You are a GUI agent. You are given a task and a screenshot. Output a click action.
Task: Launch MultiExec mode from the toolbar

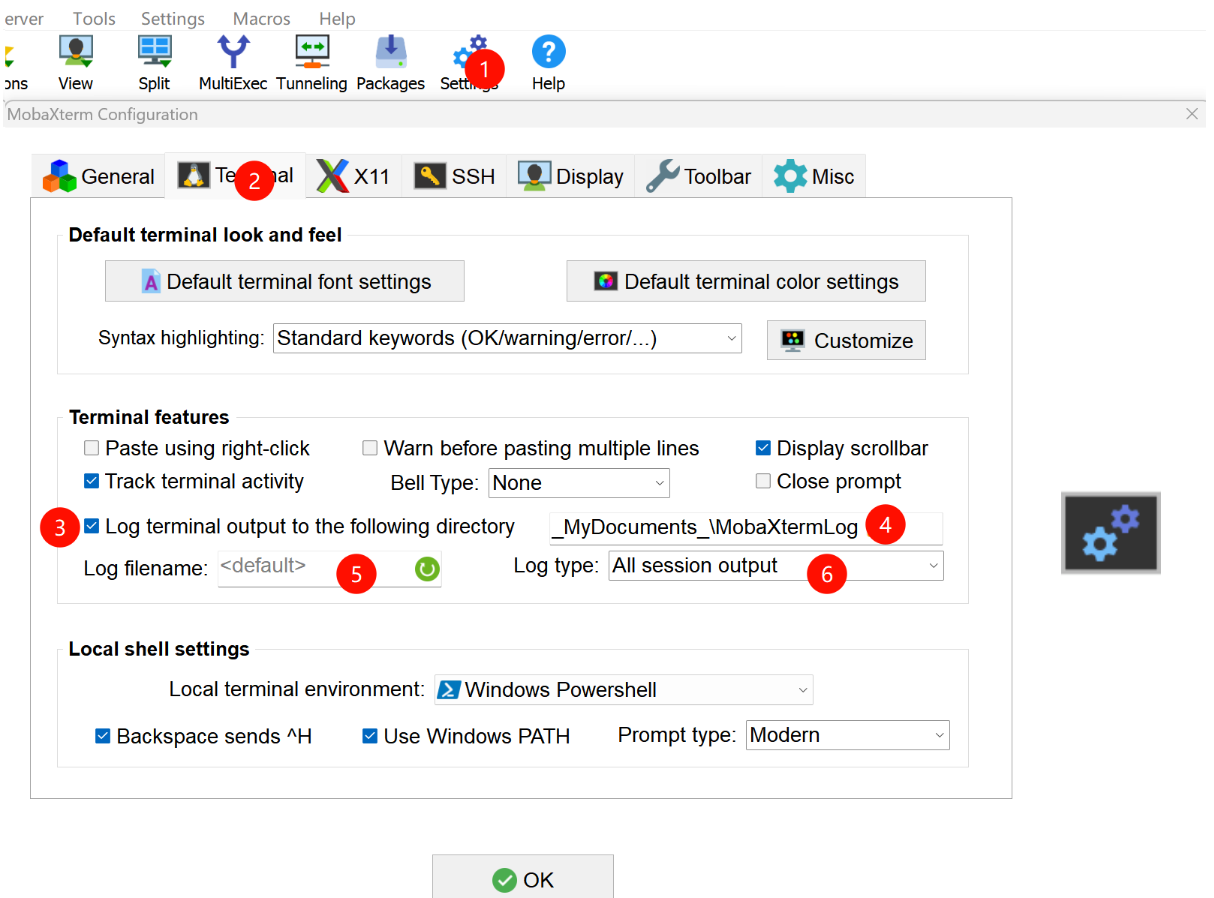pos(233,63)
